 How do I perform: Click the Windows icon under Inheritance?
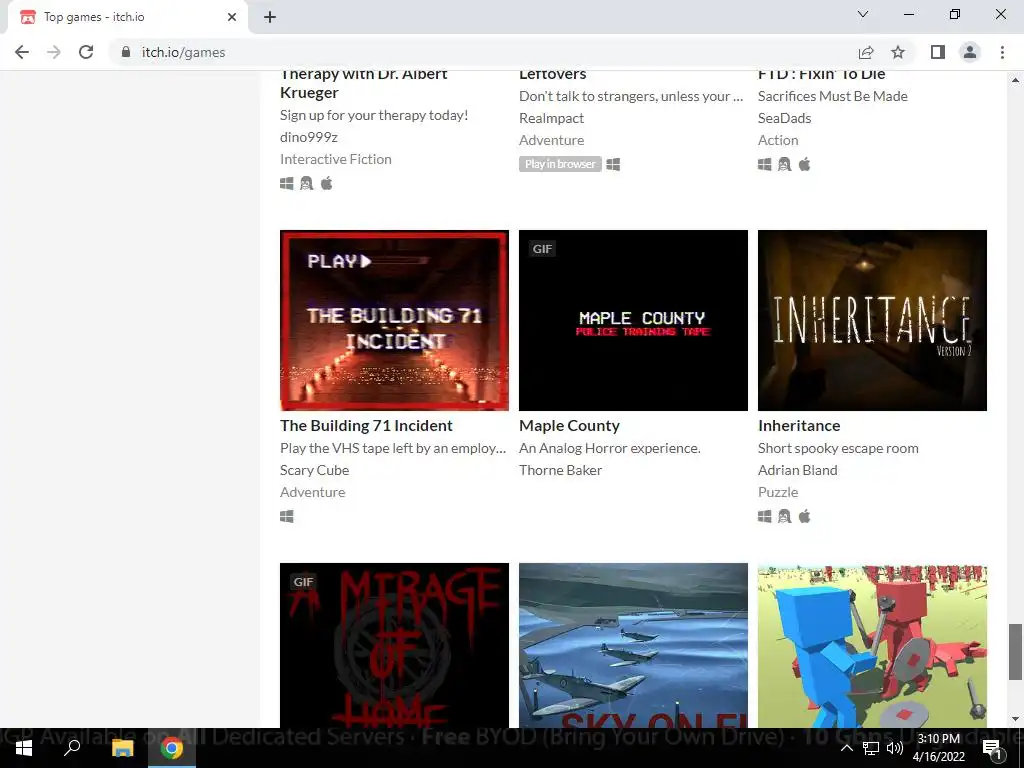(765, 516)
